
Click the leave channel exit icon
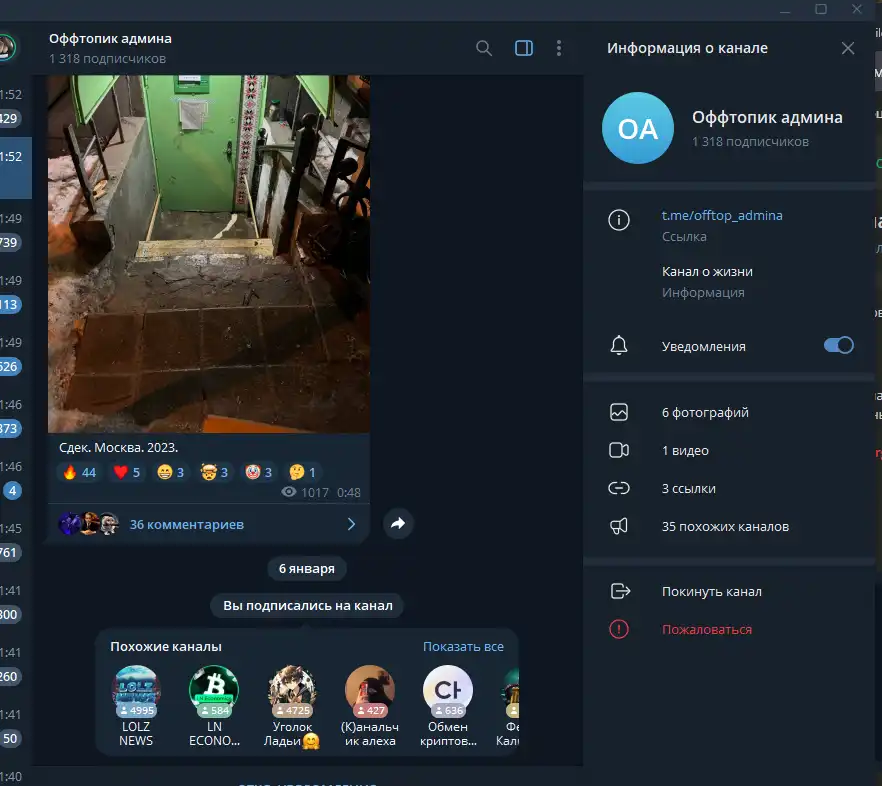(620, 591)
